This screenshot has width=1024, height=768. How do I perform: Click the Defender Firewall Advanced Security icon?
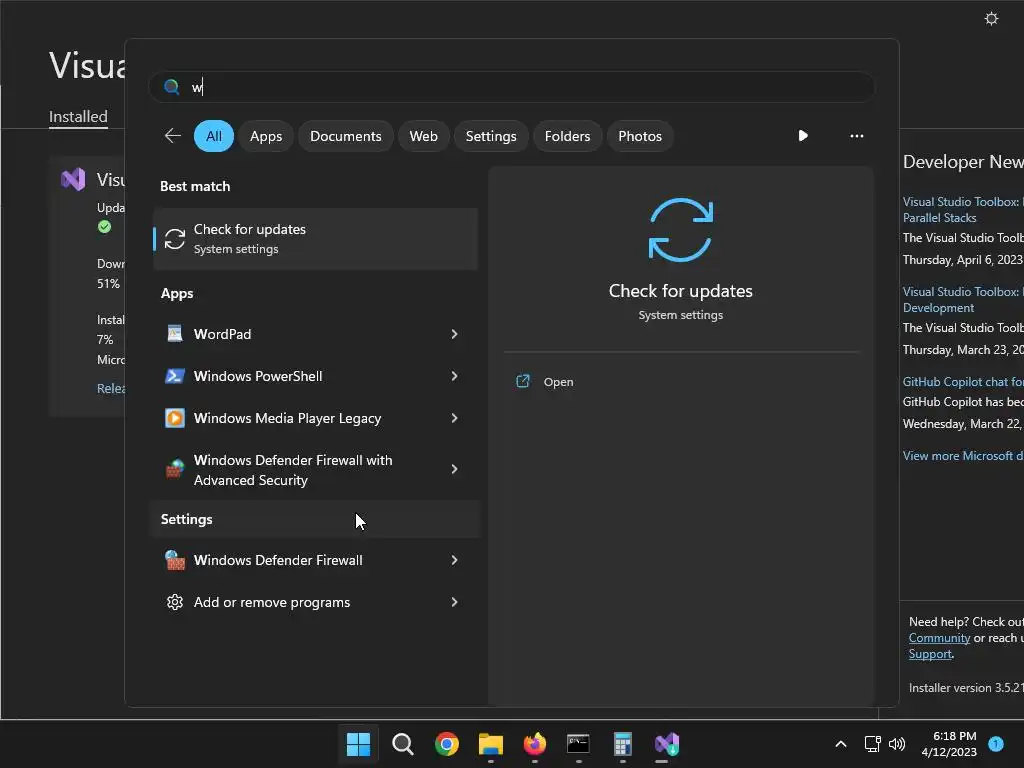click(x=174, y=469)
